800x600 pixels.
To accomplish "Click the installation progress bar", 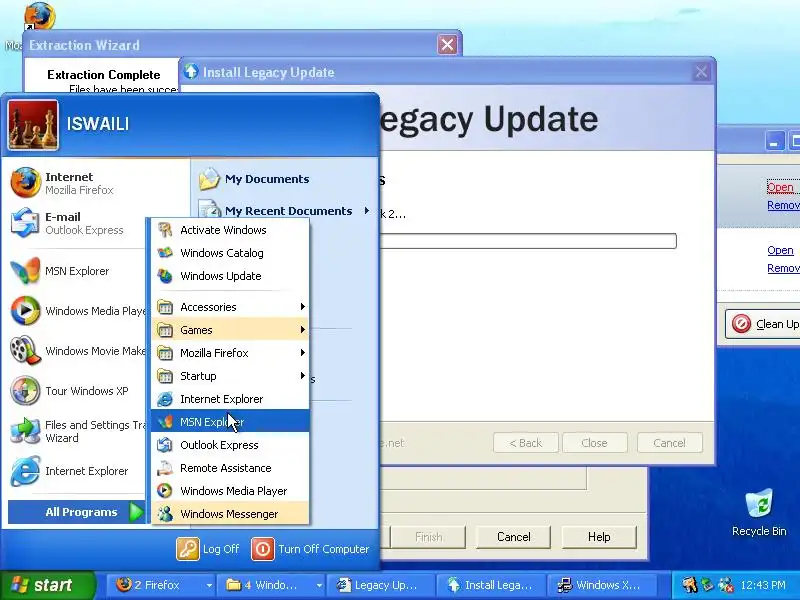I will pyautogui.click(x=528, y=241).
